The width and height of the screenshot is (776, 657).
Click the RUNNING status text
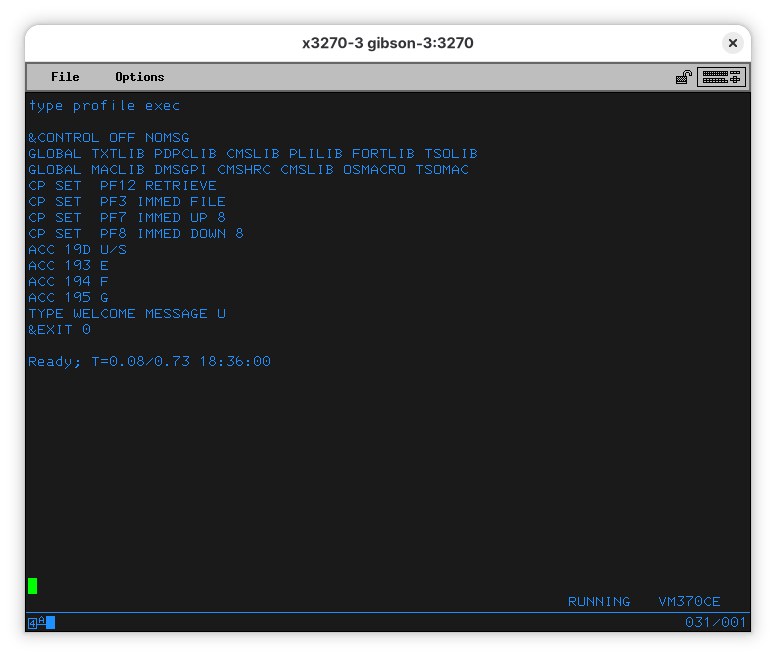pos(599,602)
